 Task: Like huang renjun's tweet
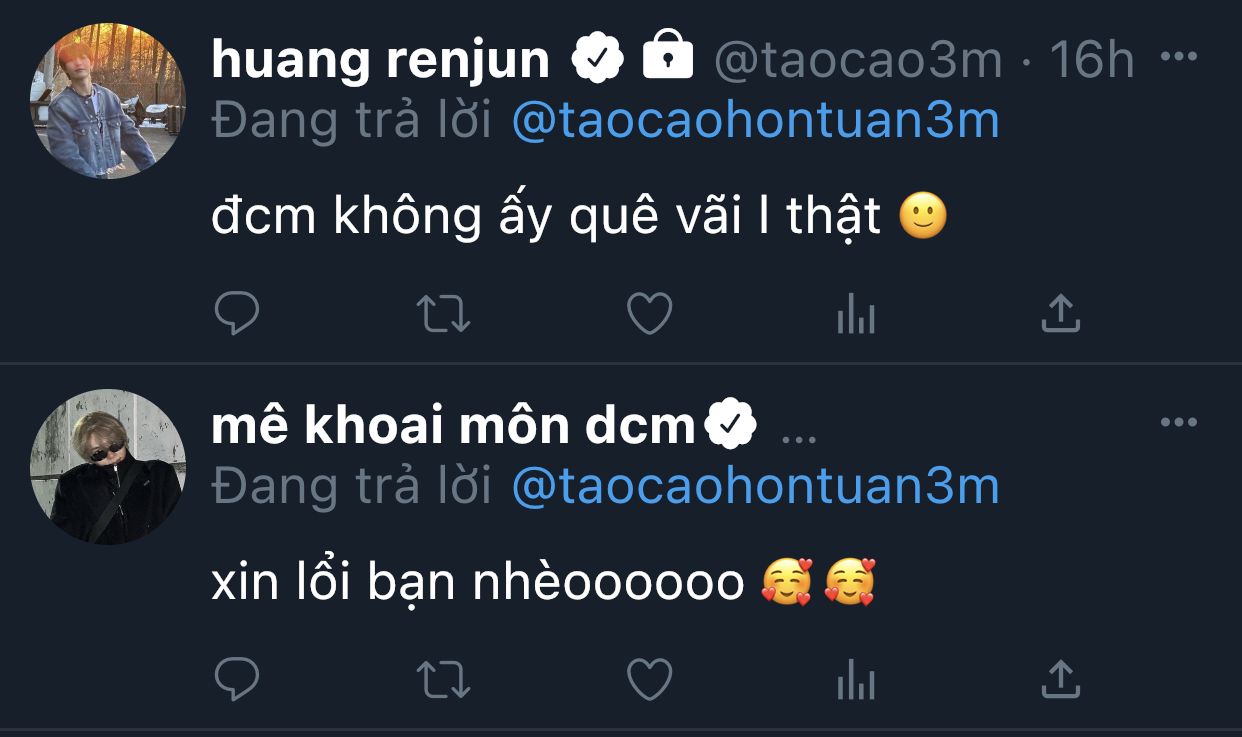tap(649, 315)
